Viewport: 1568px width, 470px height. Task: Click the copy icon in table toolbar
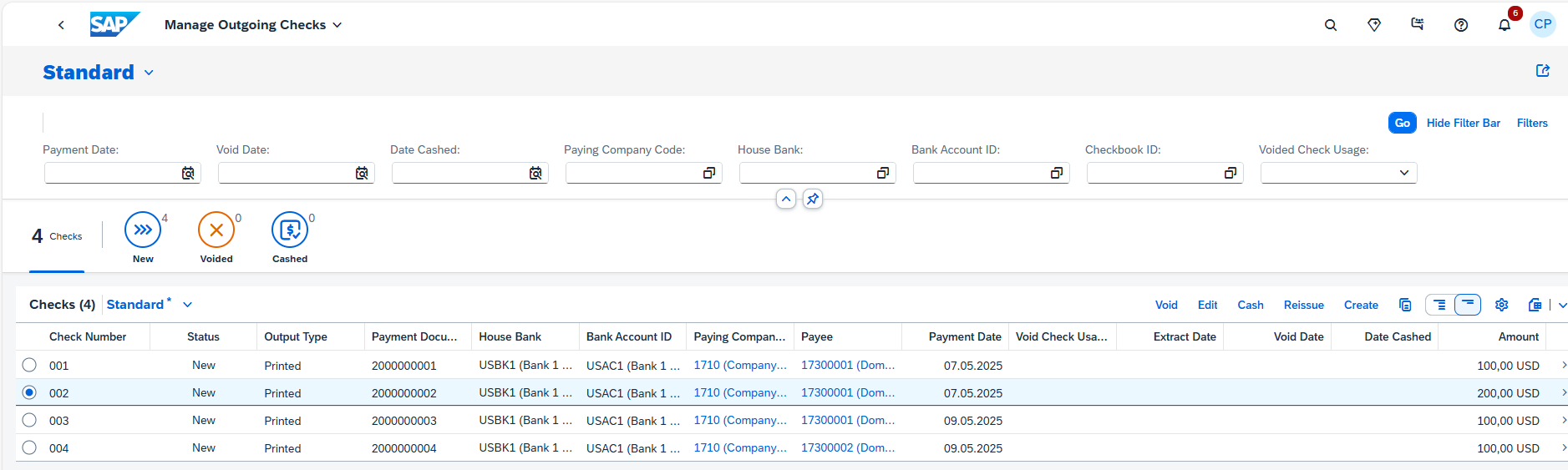[1405, 305]
